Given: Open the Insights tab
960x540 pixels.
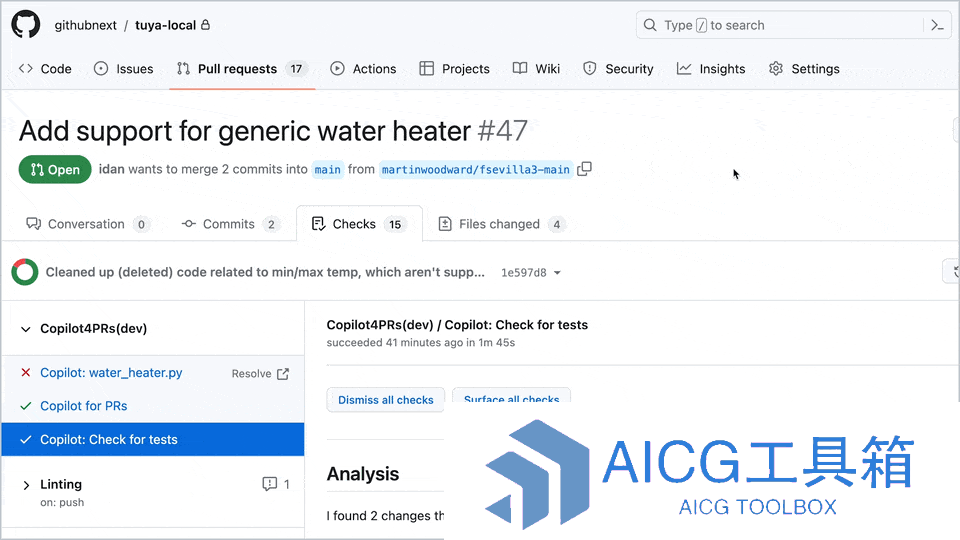Looking at the screenshot, I should click(711, 69).
